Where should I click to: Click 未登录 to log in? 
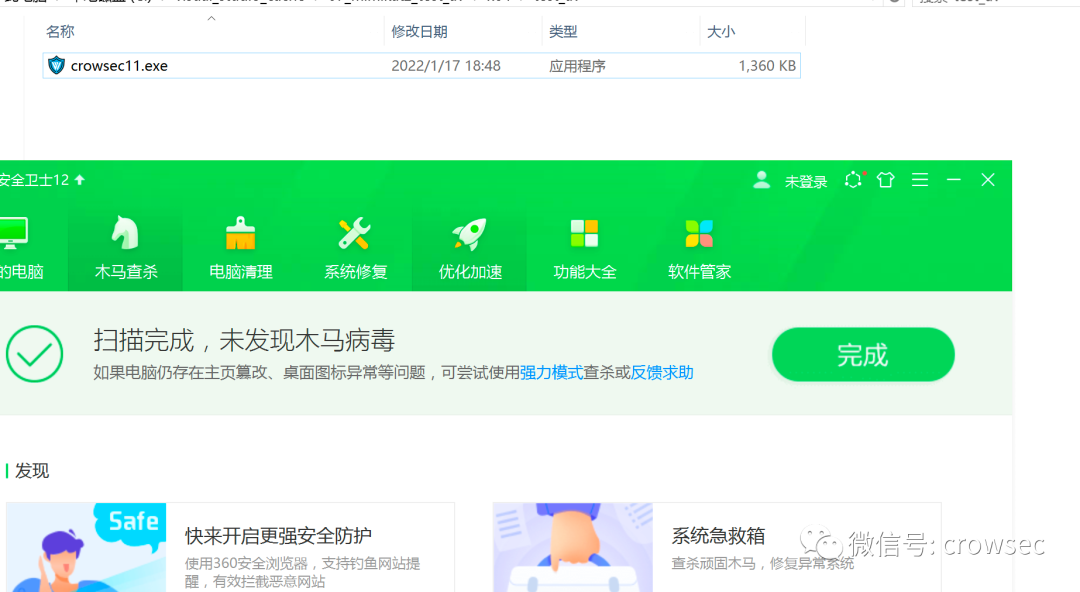[x=806, y=181]
